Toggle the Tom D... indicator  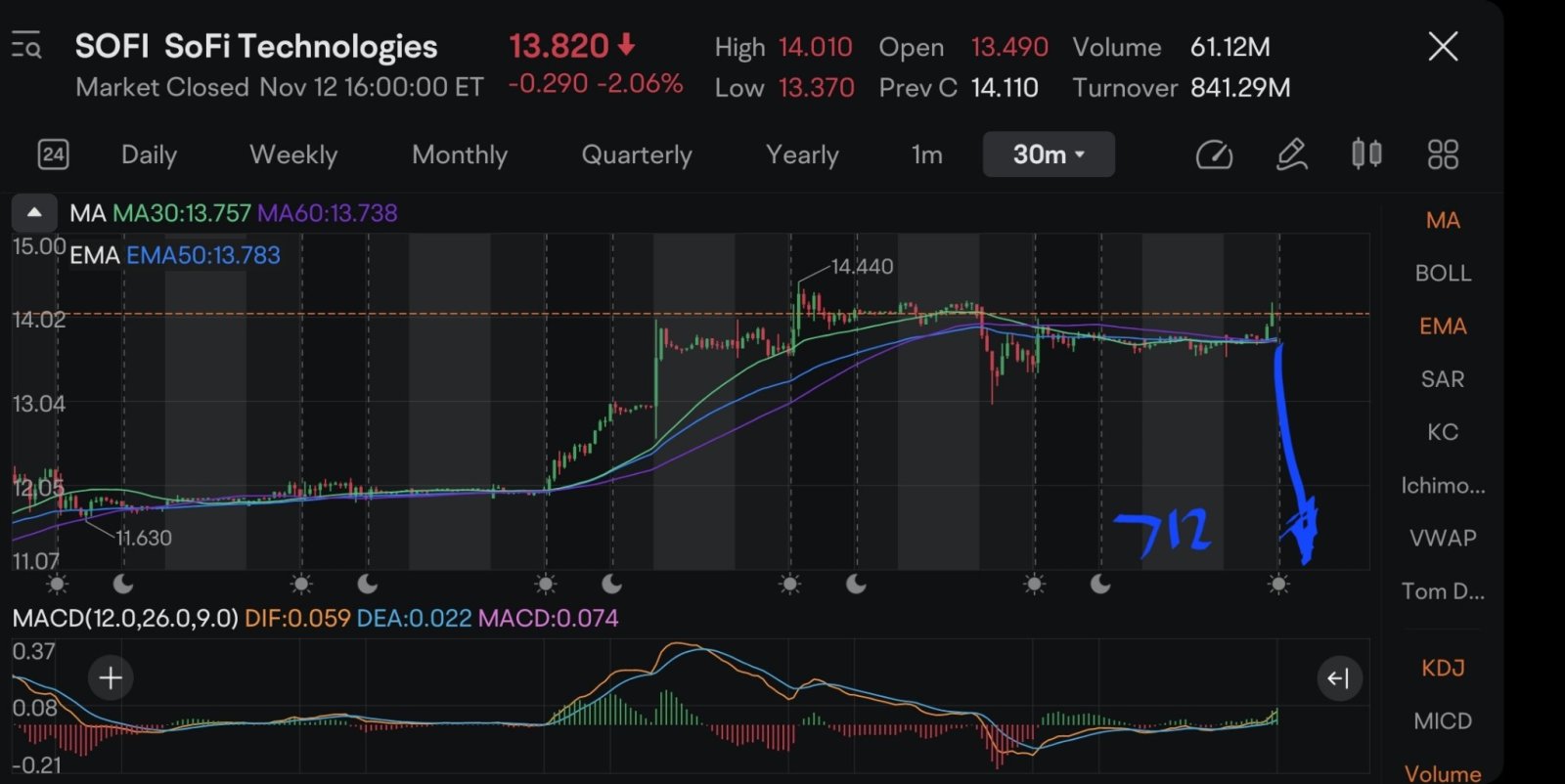point(1443,590)
